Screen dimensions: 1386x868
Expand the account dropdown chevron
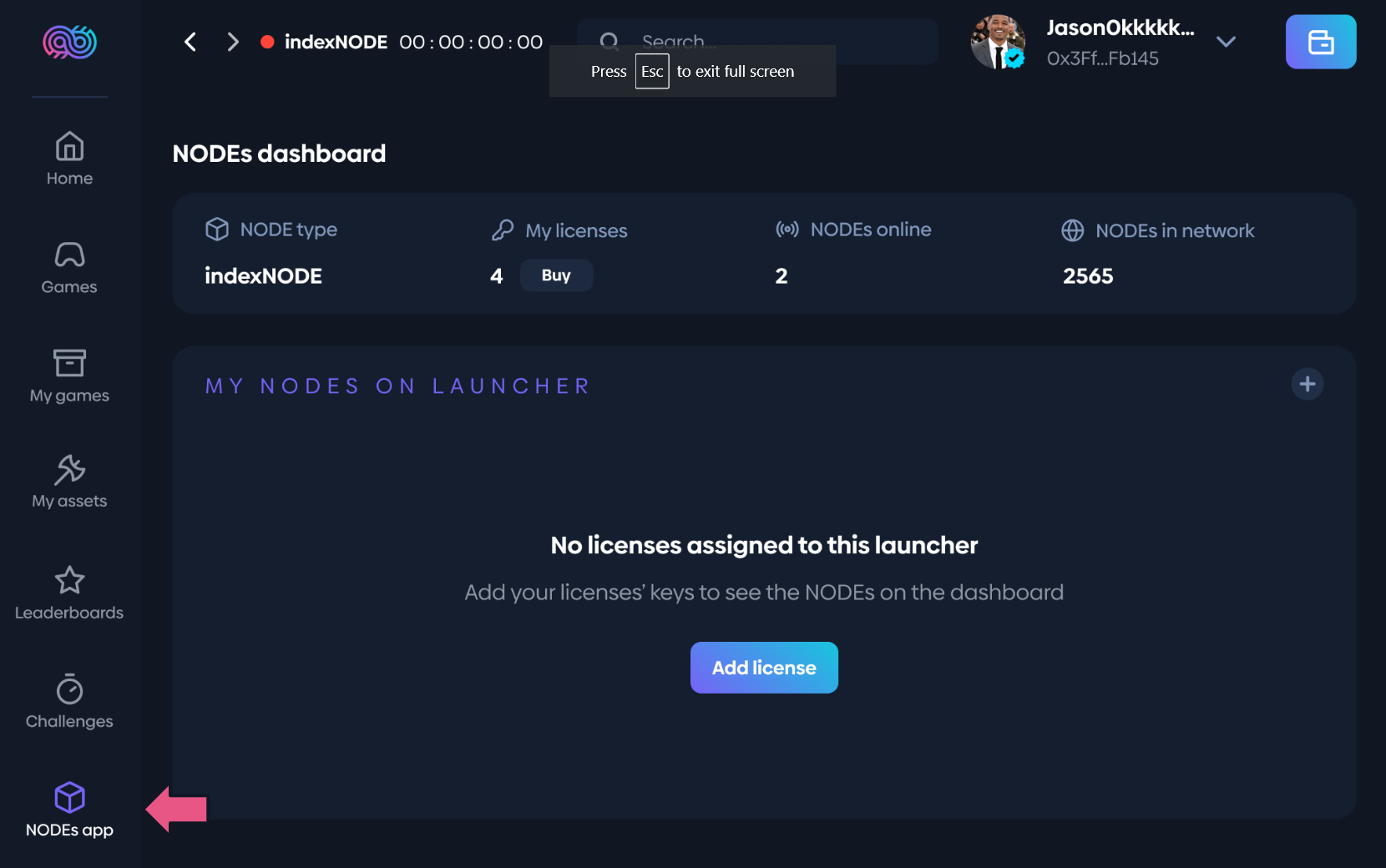1226,42
